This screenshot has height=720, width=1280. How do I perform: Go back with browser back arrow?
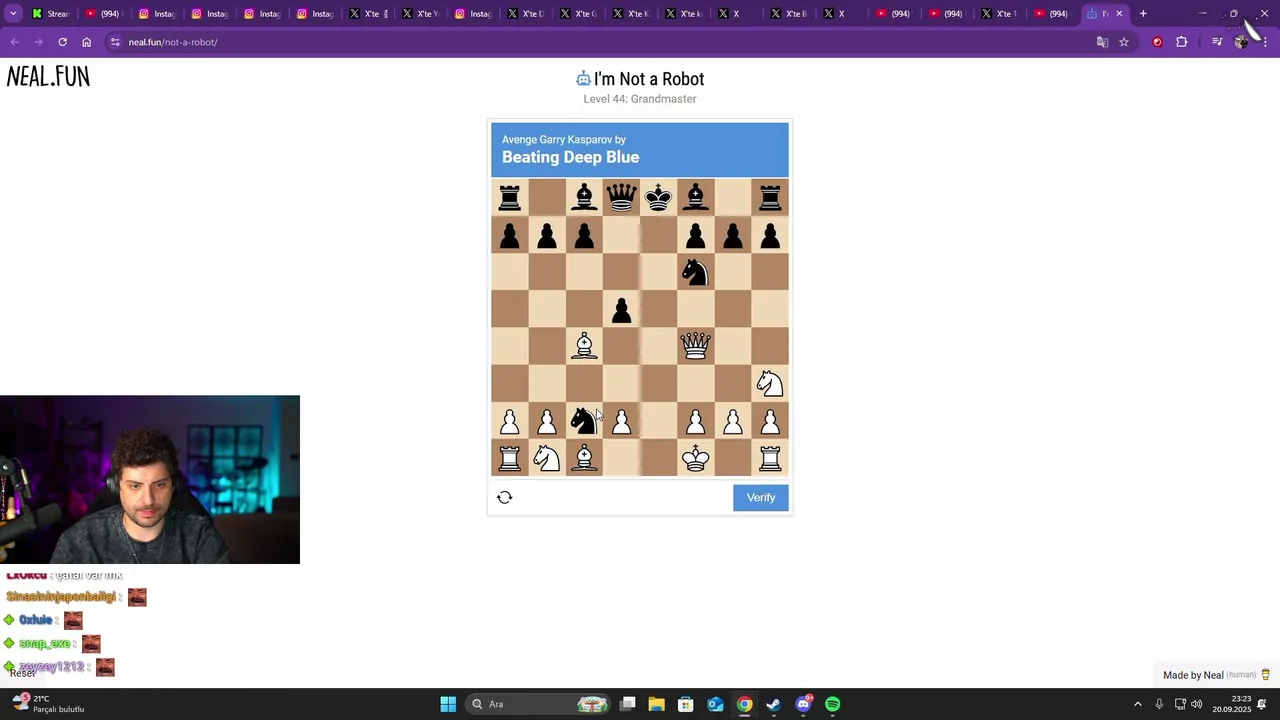coord(14,42)
